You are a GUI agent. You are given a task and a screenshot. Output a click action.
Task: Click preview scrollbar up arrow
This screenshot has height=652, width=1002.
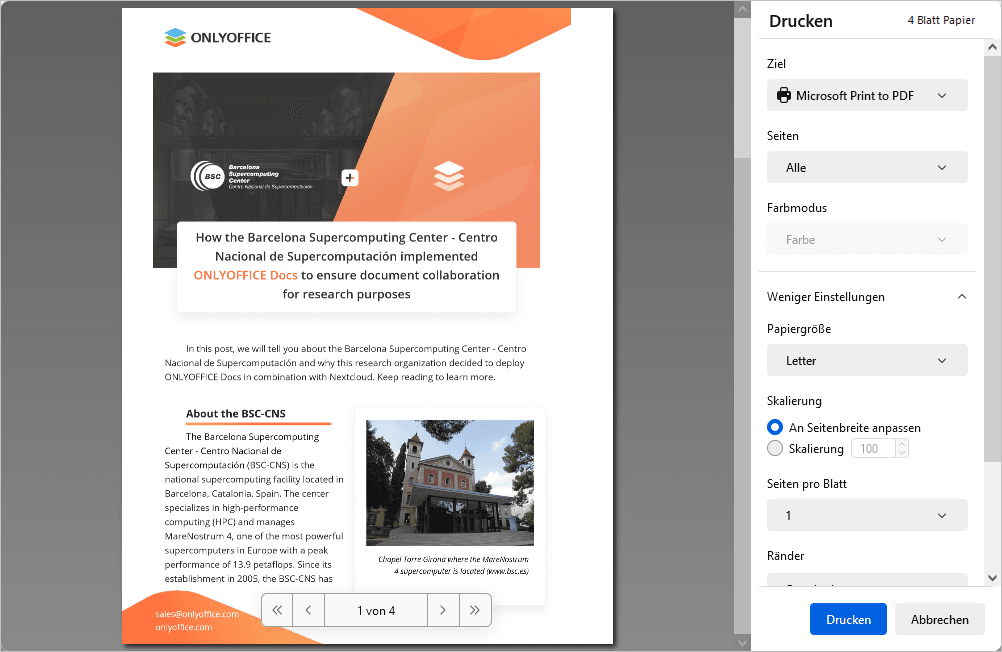pyautogui.click(x=742, y=9)
